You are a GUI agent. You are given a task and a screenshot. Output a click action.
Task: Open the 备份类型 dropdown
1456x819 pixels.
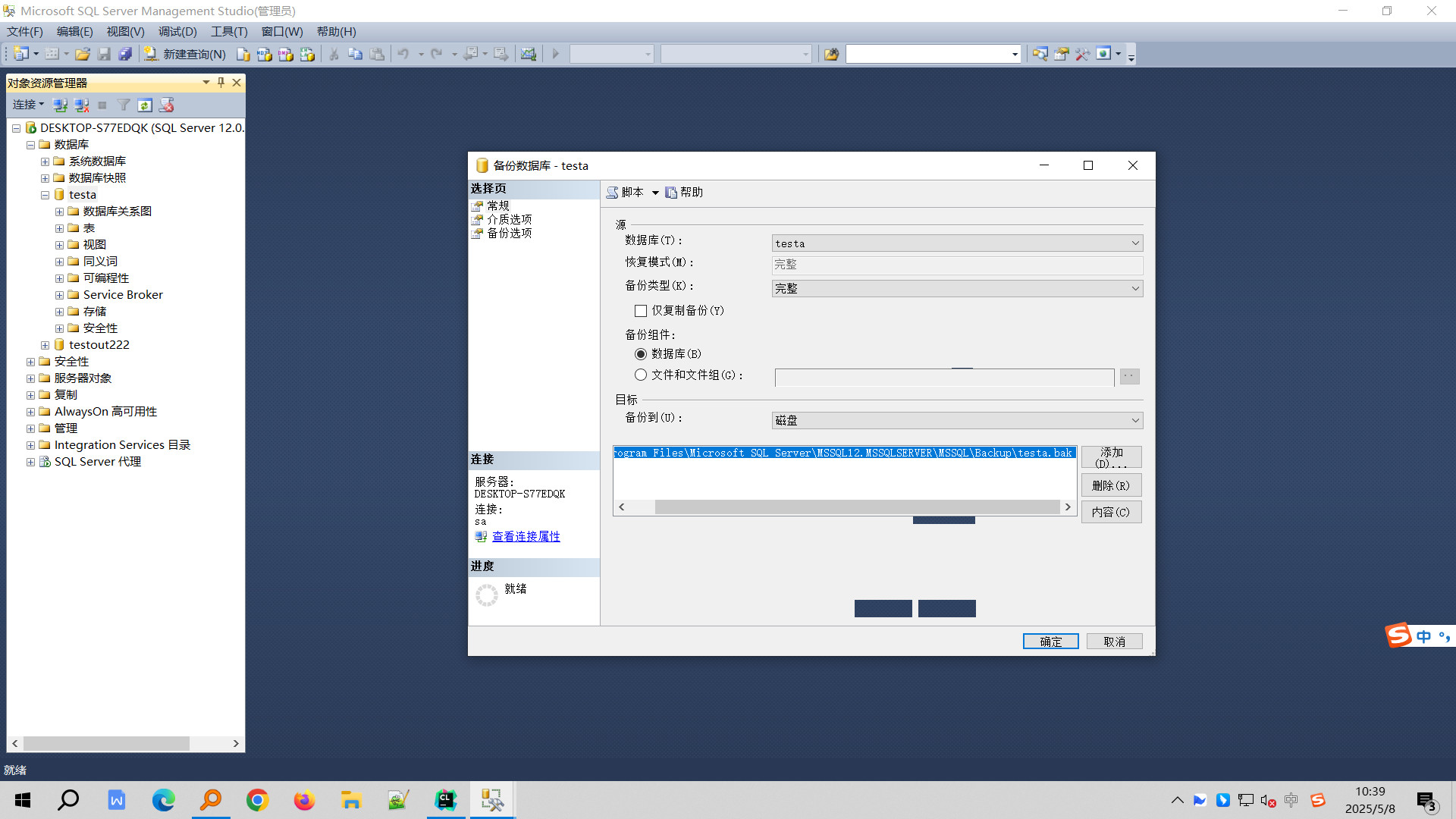tap(1134, 288)
